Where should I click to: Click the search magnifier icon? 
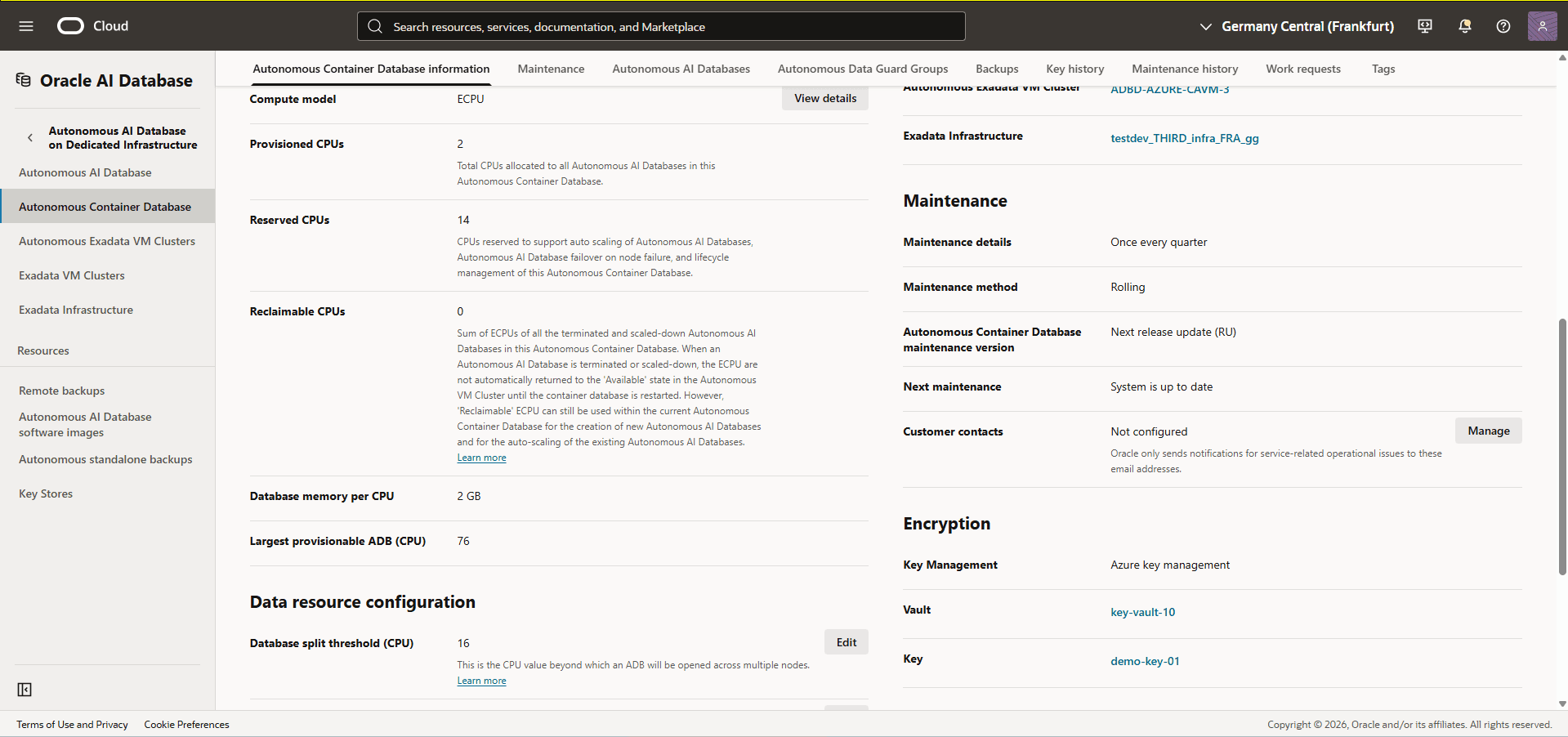pos(375,26)
